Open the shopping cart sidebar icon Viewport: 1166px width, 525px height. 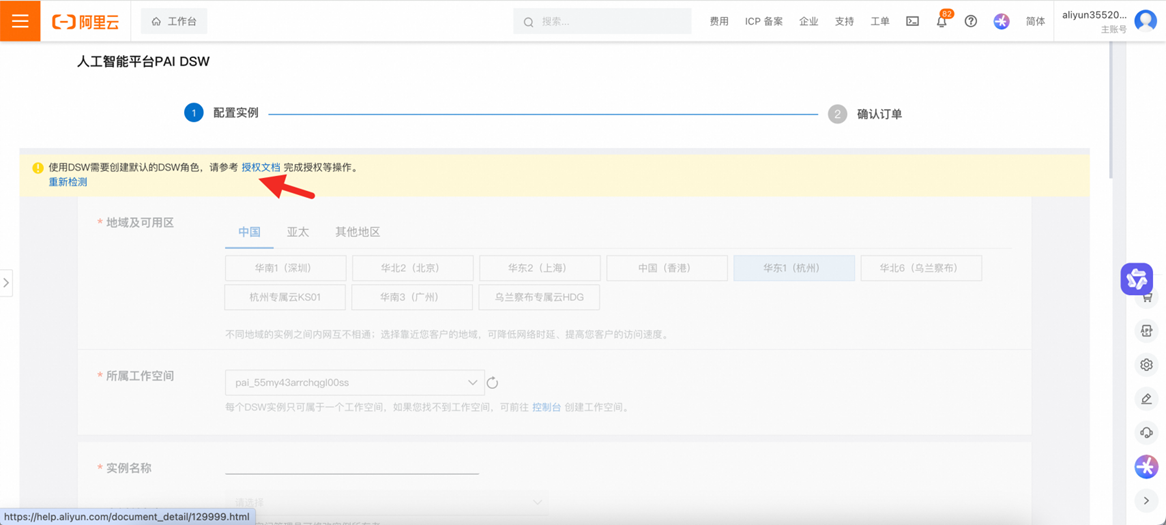point(1147,298)
